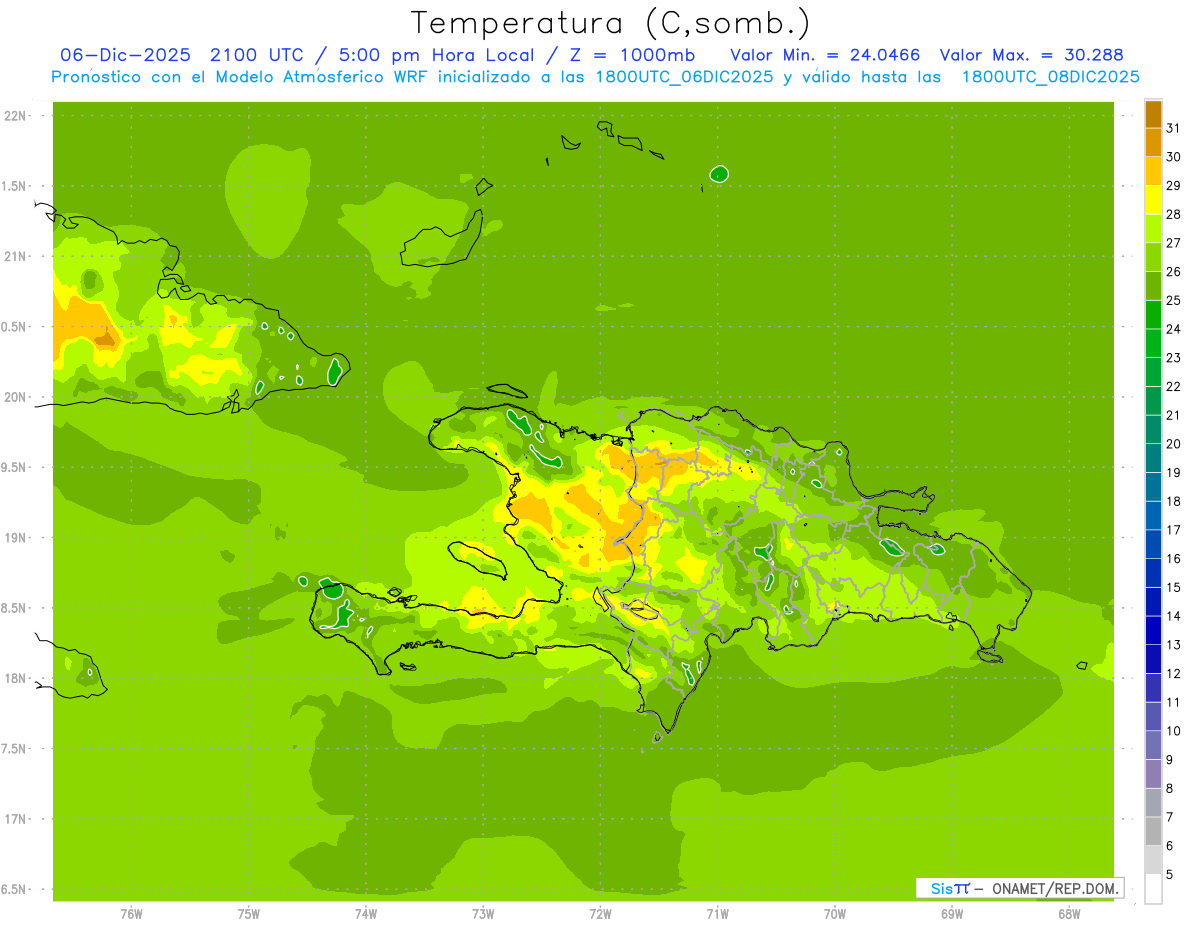
Task: Click the 75W longitude axis label
Action: pos(249,914)
